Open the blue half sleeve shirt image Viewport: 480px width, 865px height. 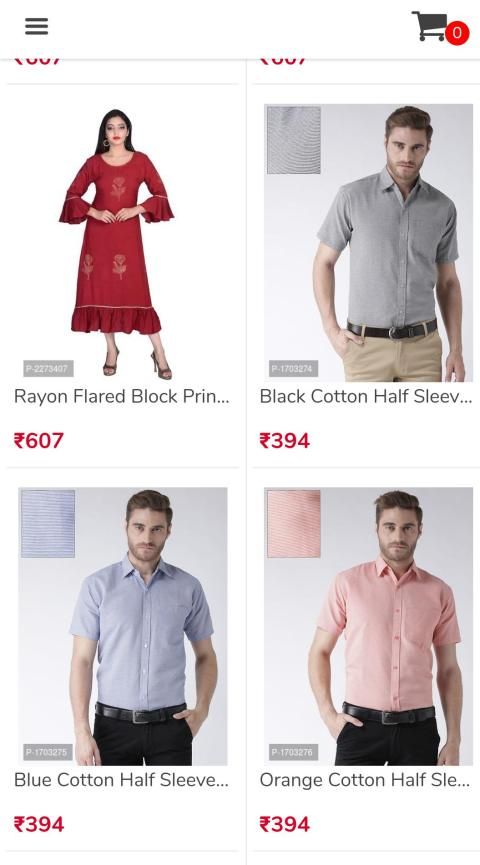[122, 626]
